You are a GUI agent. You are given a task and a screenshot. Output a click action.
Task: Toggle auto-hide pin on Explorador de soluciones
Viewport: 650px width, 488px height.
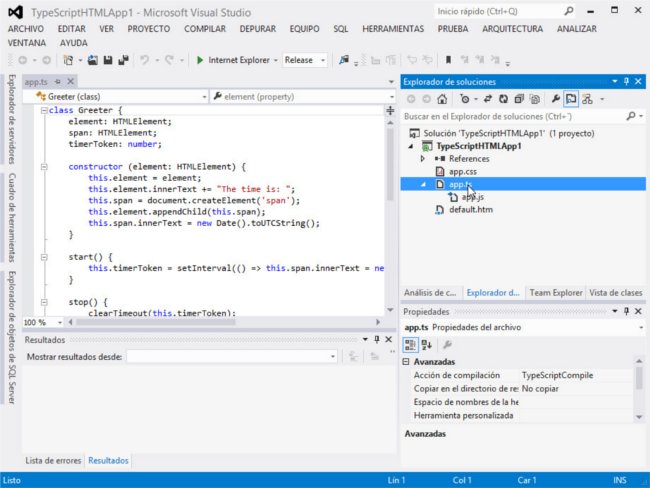626,81
